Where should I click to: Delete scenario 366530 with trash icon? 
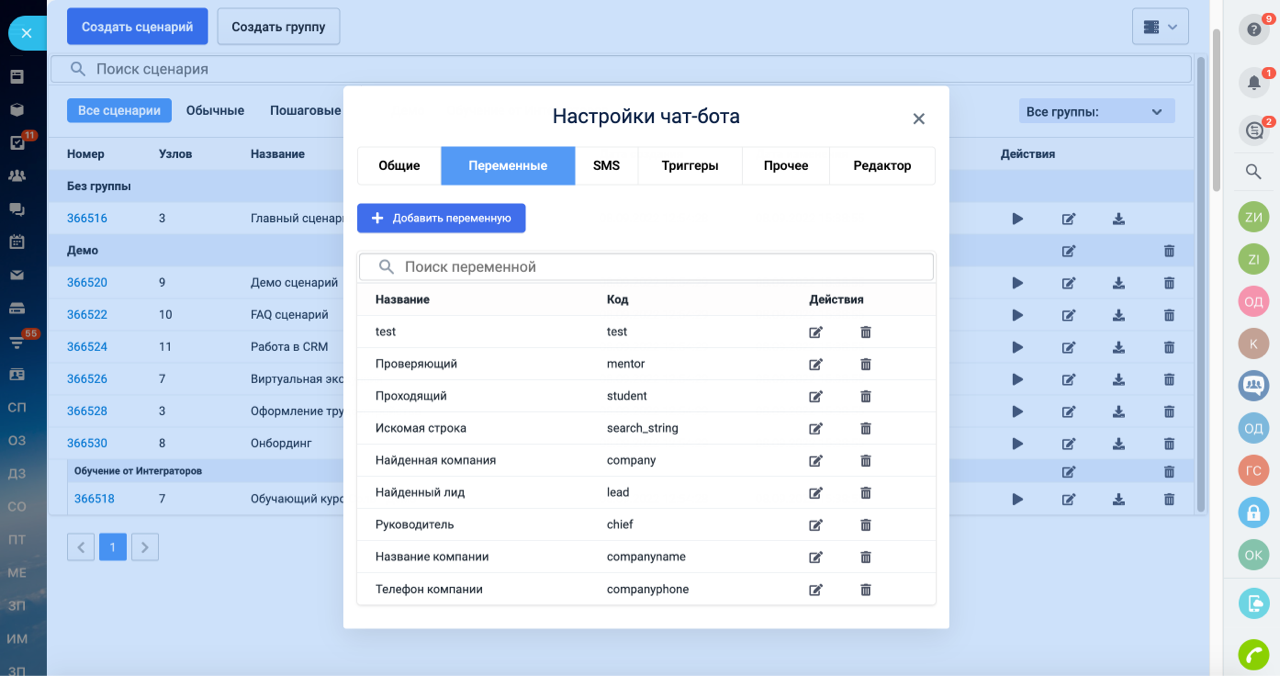(x=1169, y=443)
